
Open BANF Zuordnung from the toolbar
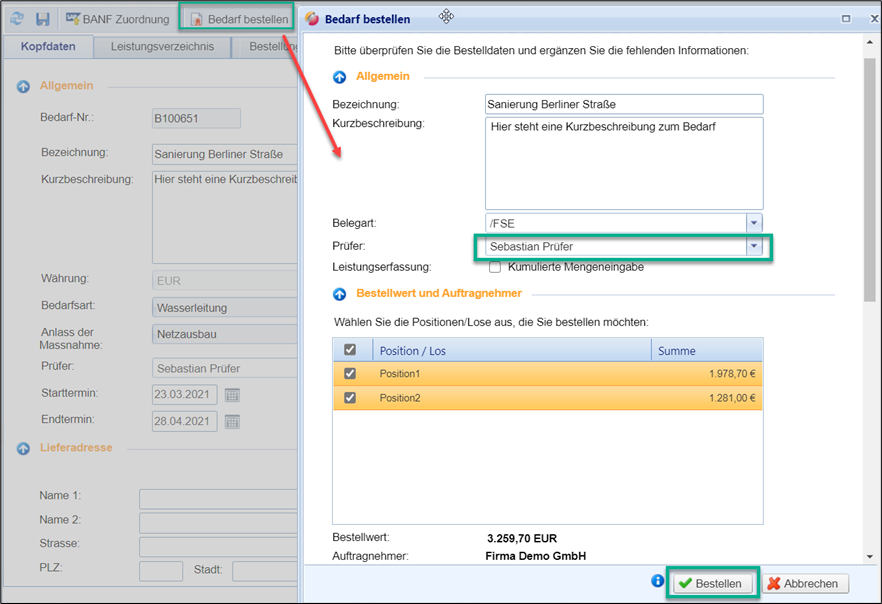117,19
